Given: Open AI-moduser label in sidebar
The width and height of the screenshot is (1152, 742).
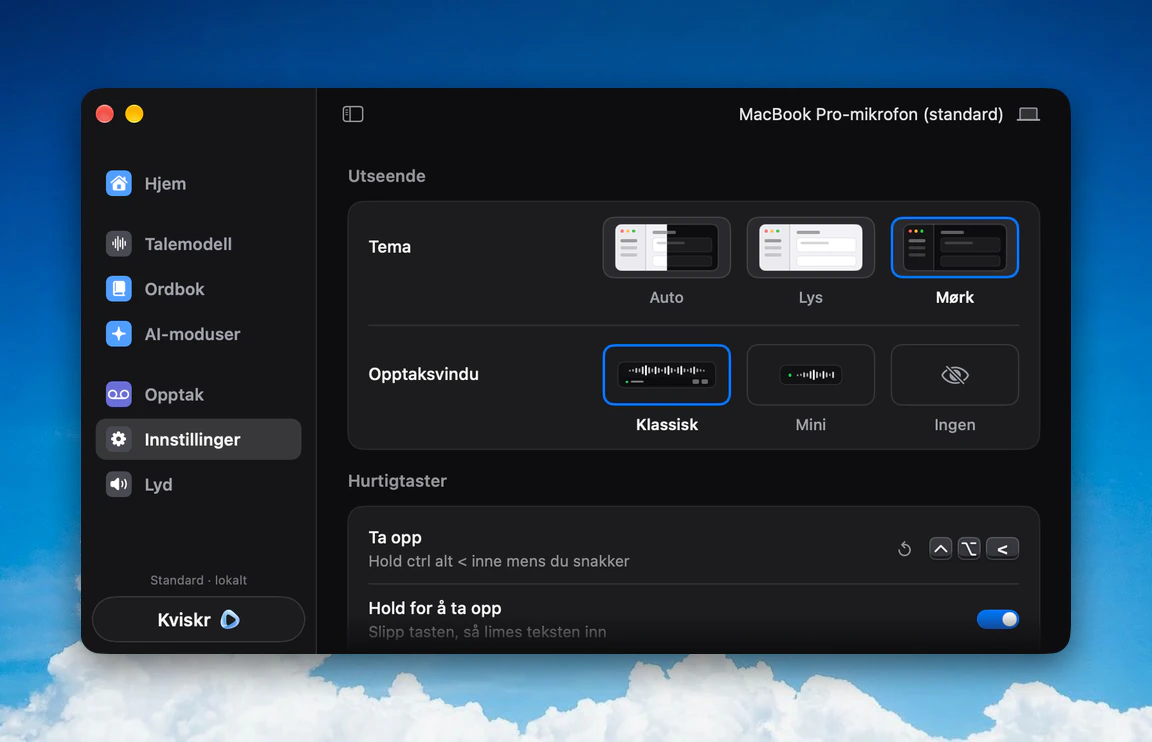Looking at the screenshot, I should tap(192, 334).
